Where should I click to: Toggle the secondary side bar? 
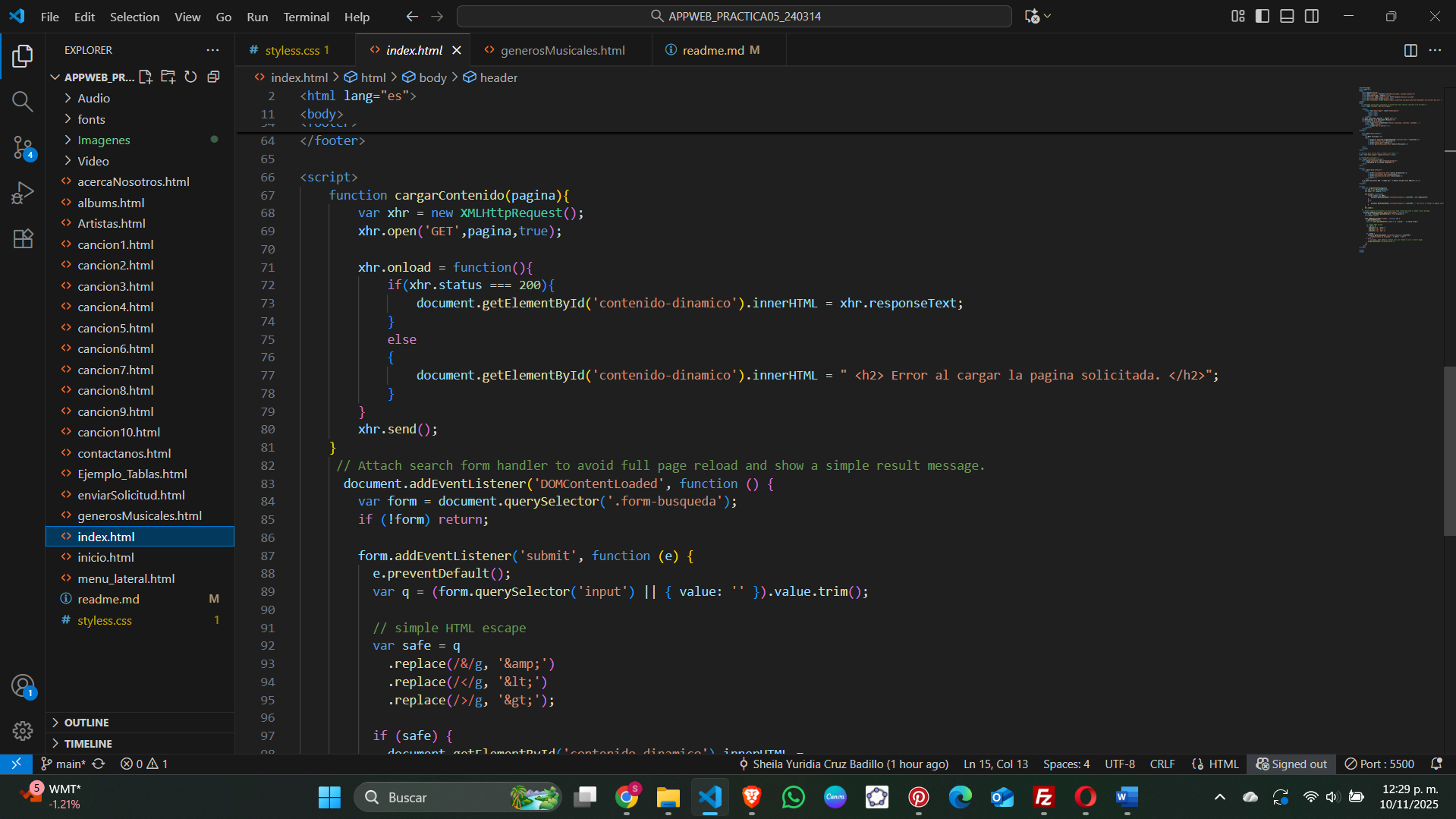1312,16
